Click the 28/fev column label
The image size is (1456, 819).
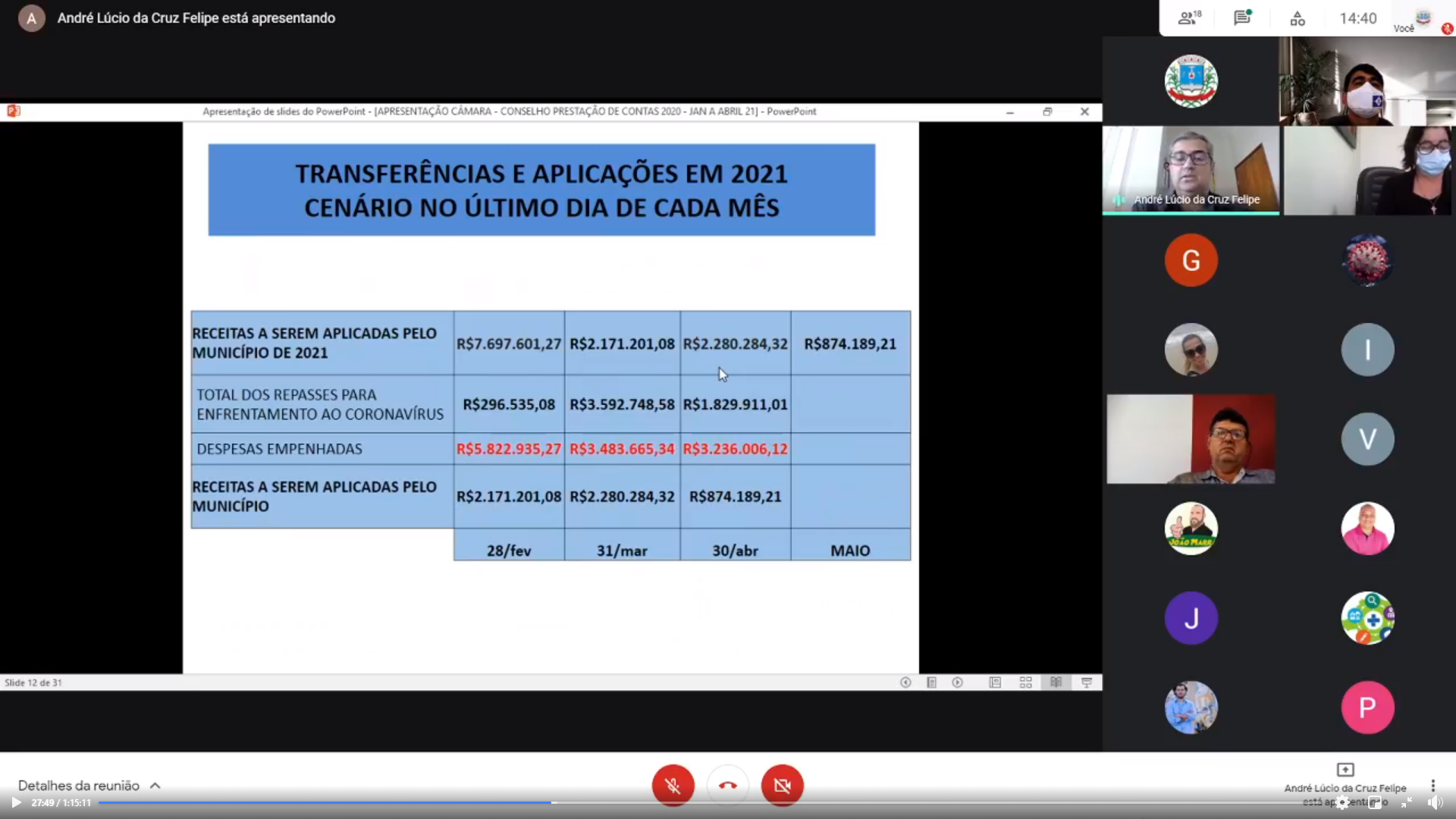click(509, 551)
